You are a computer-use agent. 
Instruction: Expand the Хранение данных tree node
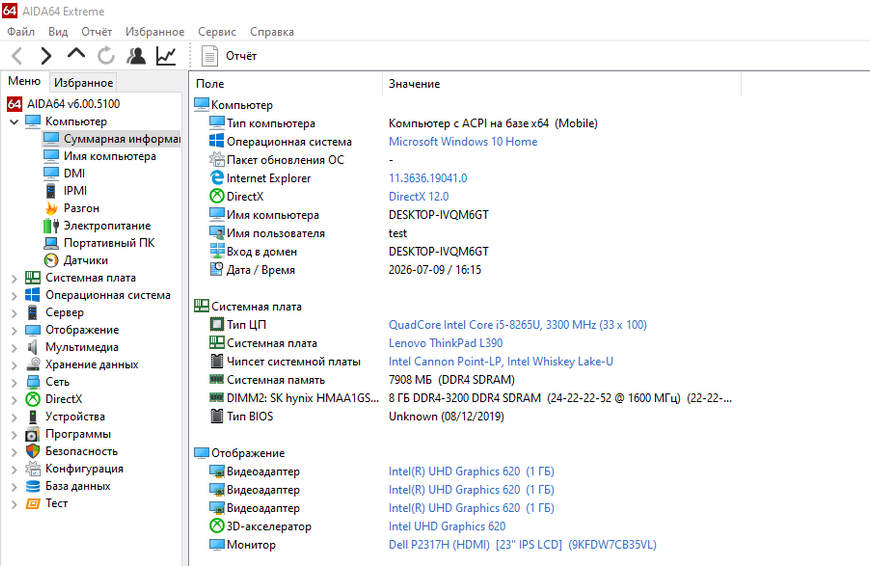pyautogui.click(x=14, y=365)
